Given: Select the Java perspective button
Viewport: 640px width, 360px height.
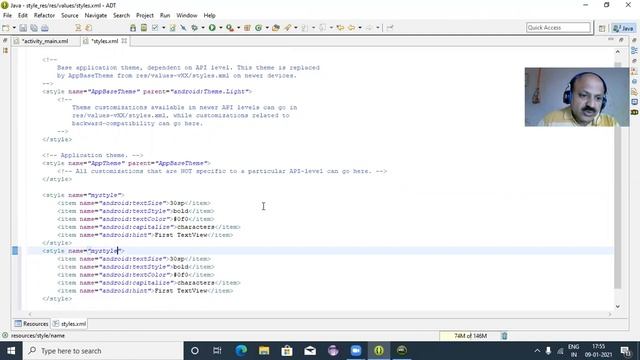Looking at the screenshot, I should click(623, 28).
